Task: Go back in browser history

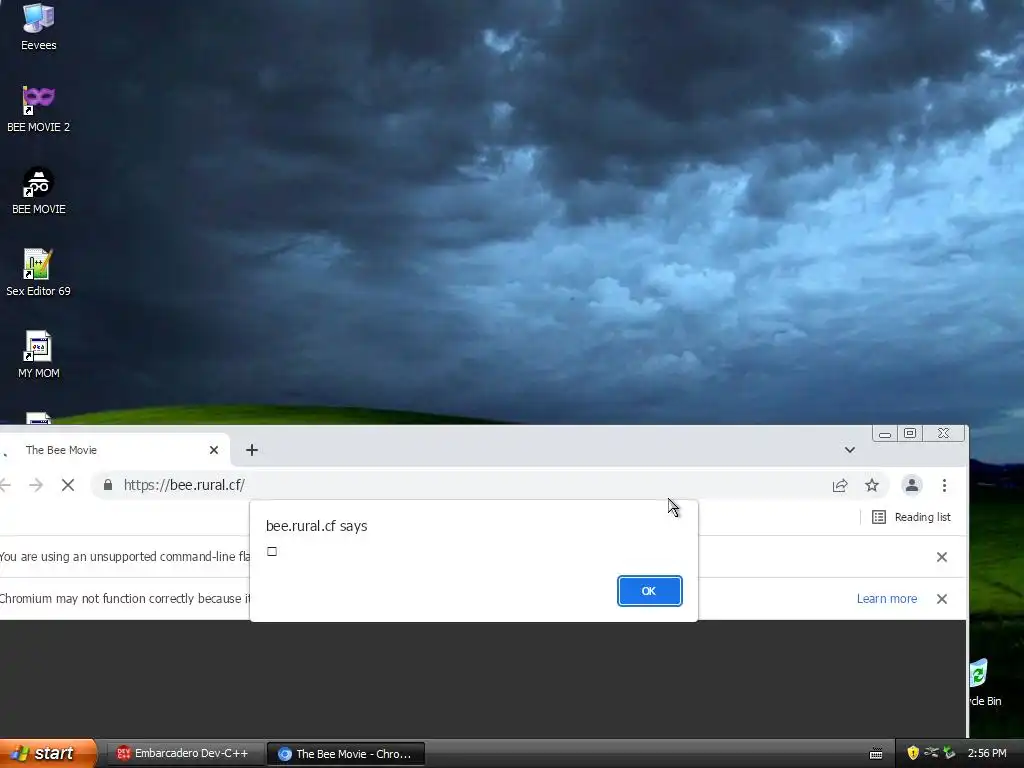Action: pos(5,485)
